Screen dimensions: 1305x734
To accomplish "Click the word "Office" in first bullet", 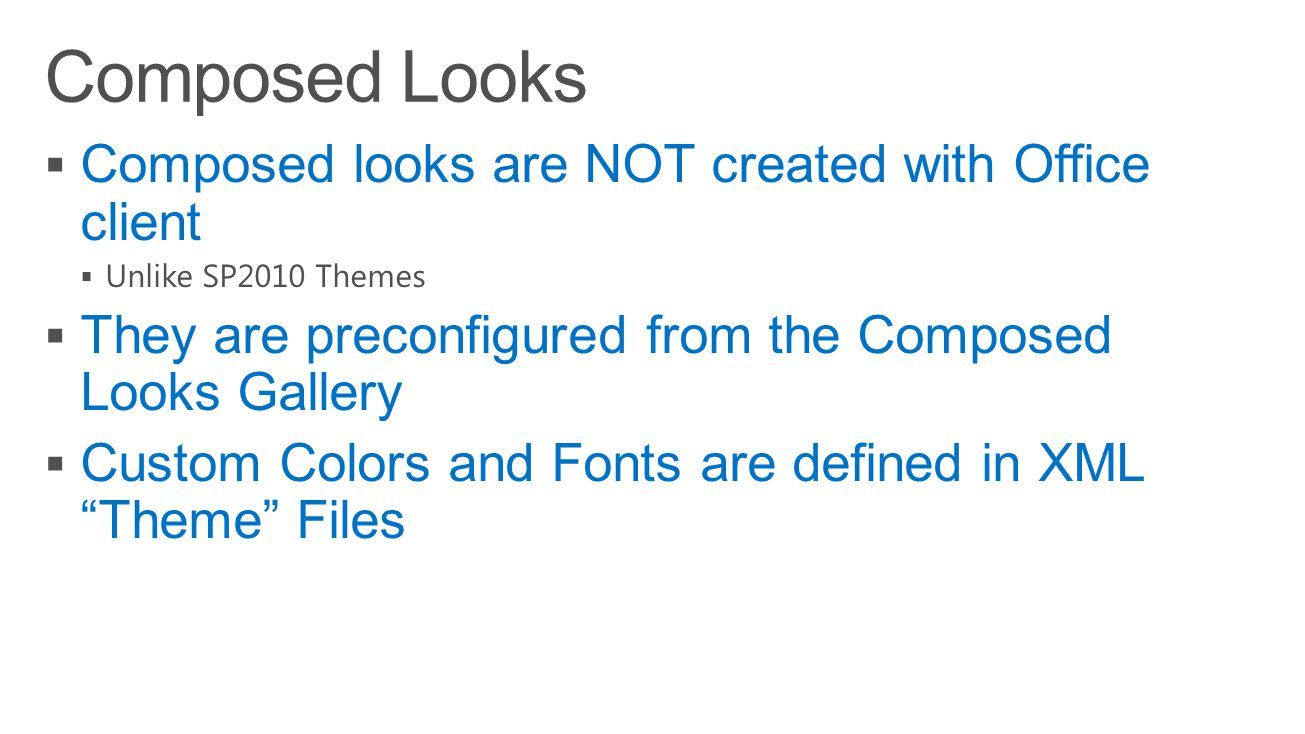I will point(1082,164).
